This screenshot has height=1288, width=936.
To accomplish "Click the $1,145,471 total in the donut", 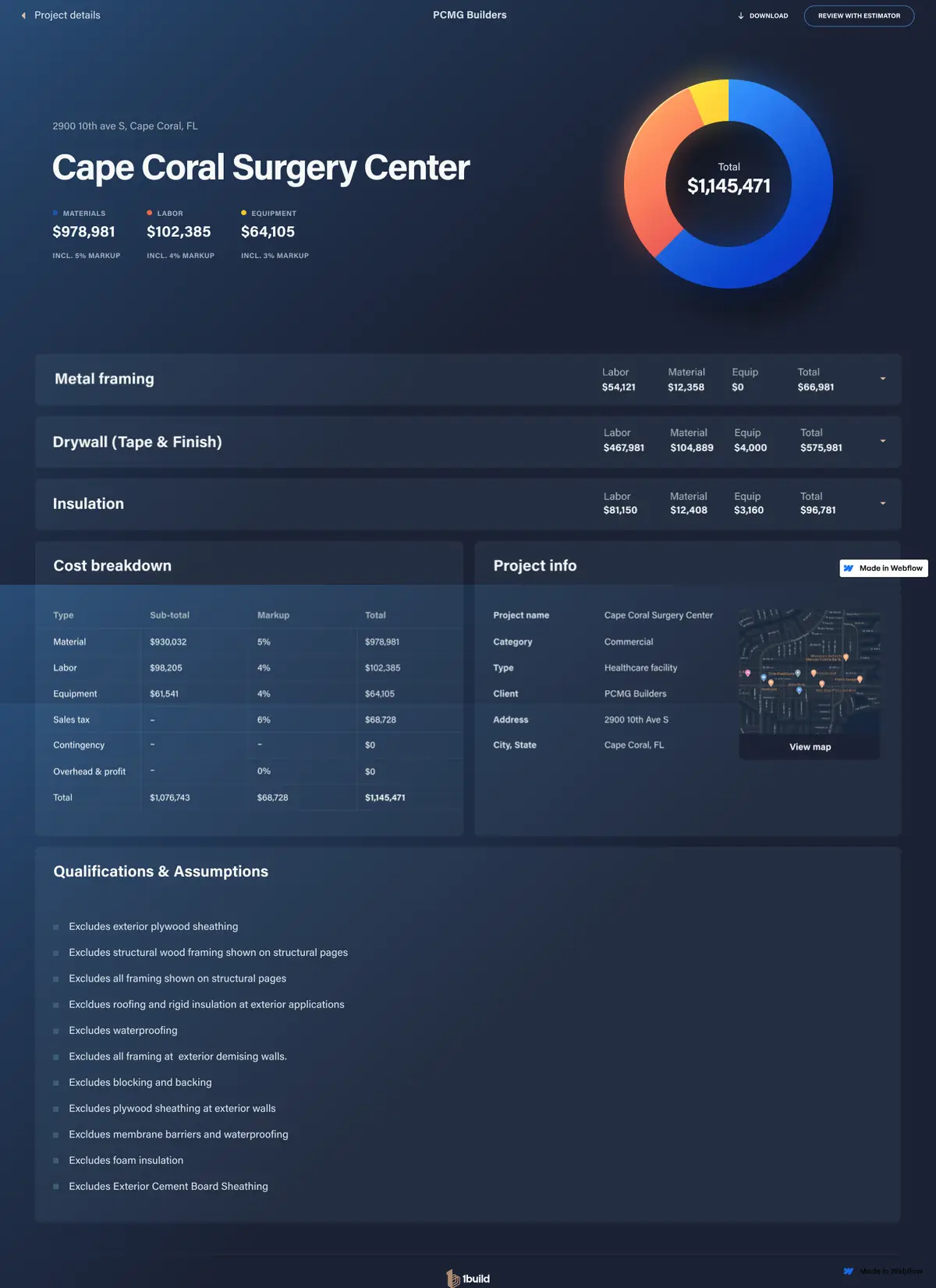I will [729, 186].
